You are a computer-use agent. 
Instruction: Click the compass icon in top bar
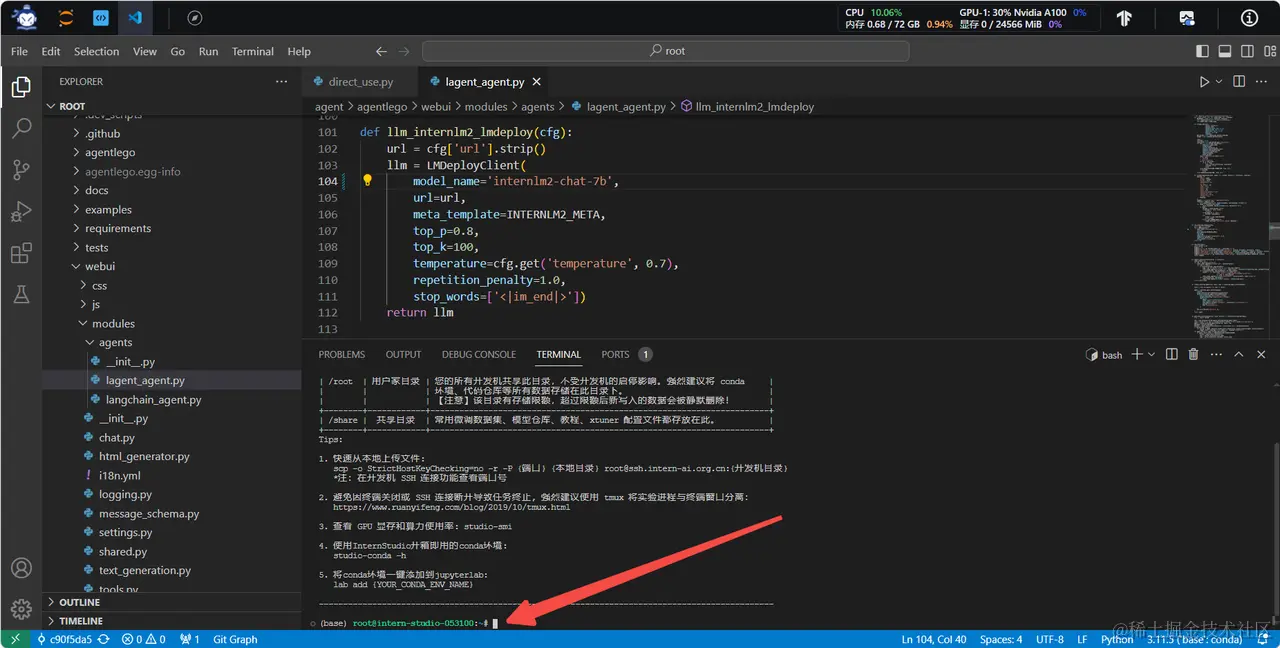[195, 18]
